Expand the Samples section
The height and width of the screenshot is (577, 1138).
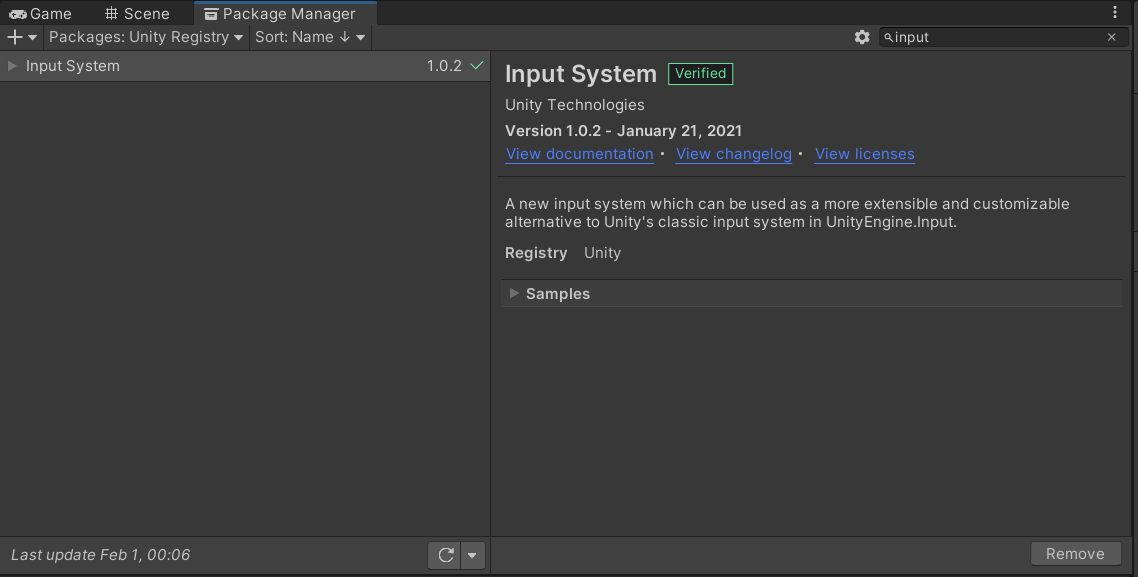click(x=514, y=293)
